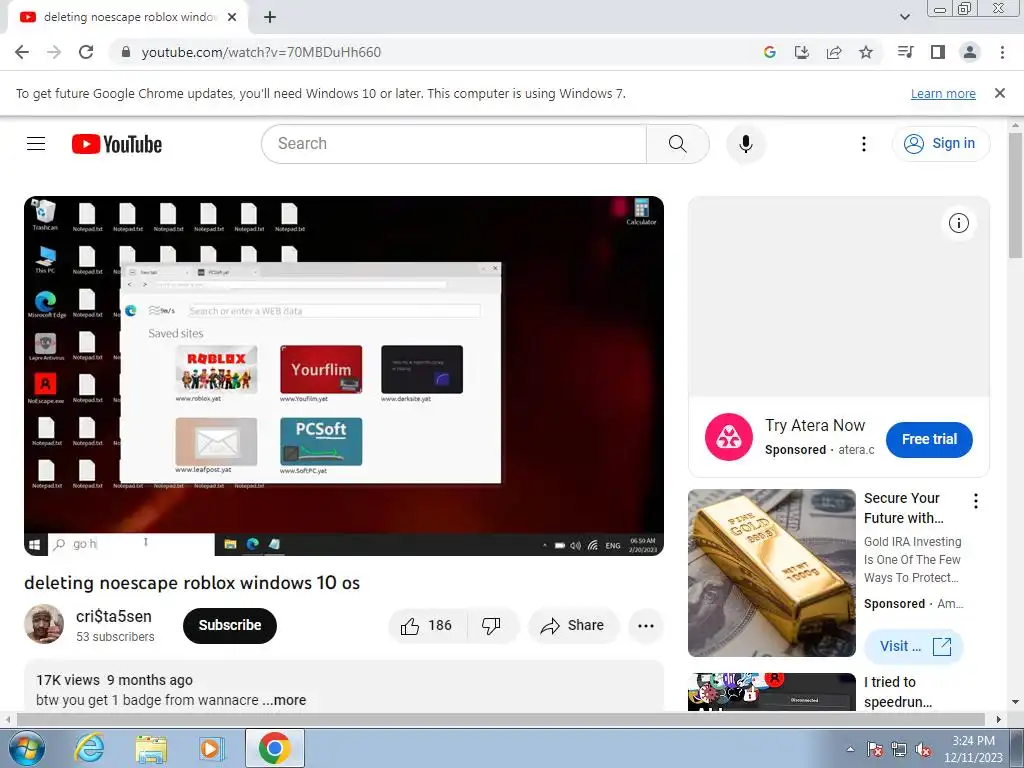This screenshot has width=1024, height=768.
Task: Open network status tray icon
Action: (899, 749)
